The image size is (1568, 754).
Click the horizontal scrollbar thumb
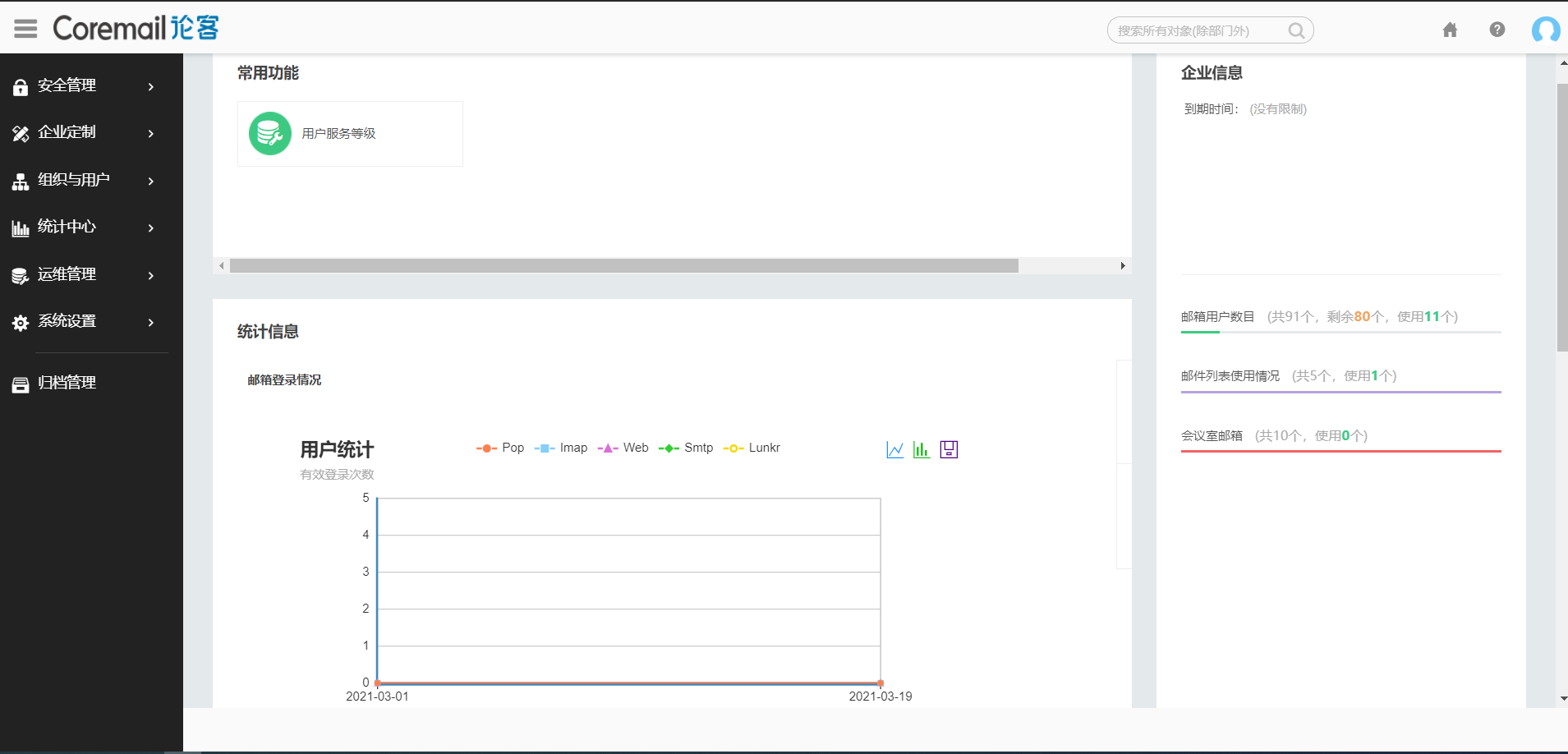[624, 266]
